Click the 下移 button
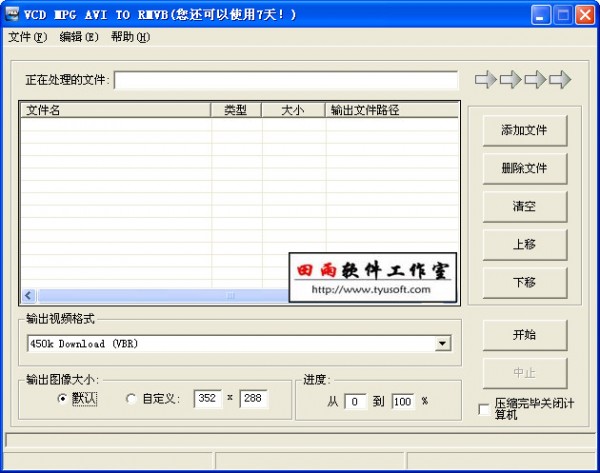This screenshot has height=473, width=600. (525, 283)
